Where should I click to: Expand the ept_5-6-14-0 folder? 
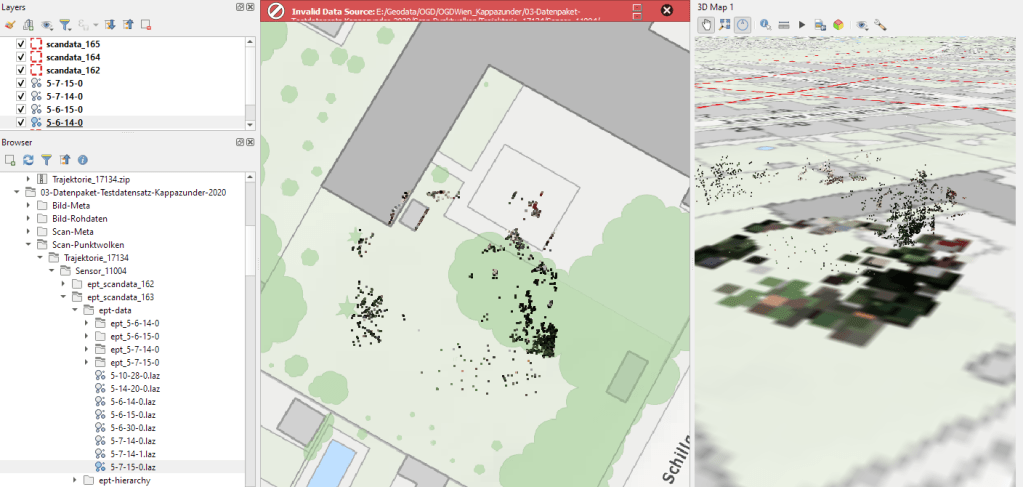(87, 323)
